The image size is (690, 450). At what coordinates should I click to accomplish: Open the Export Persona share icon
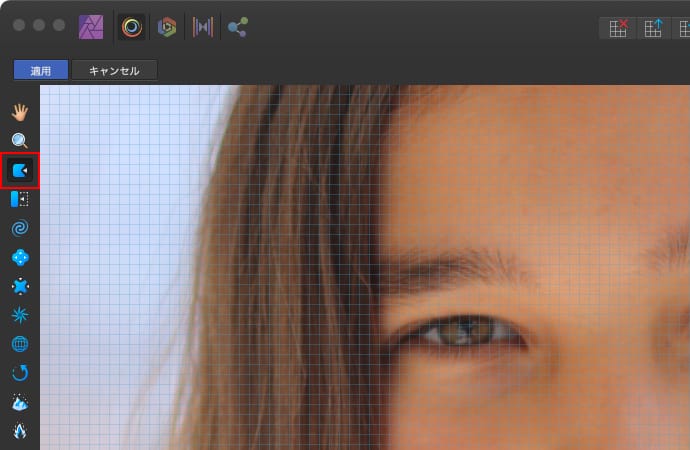pyautogui.click(x=237, y=27)
